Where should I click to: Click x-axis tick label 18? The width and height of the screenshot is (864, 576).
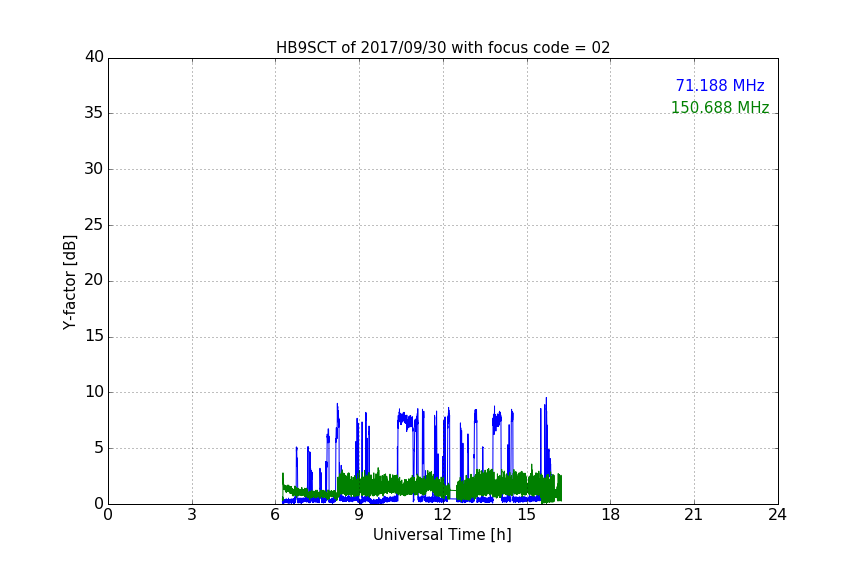coord(611,515)
